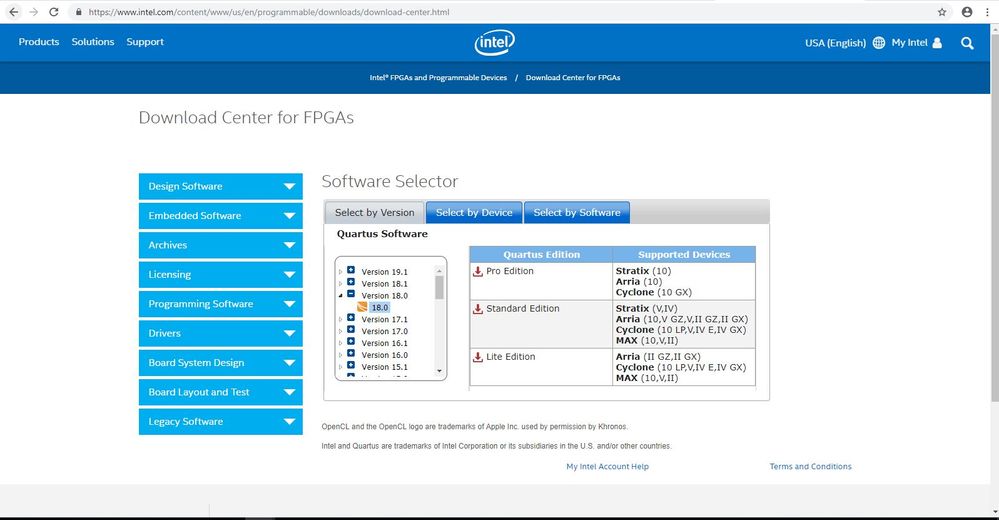Open the Support menu
This screenshot has width=999, height=520.
(145, 42)
